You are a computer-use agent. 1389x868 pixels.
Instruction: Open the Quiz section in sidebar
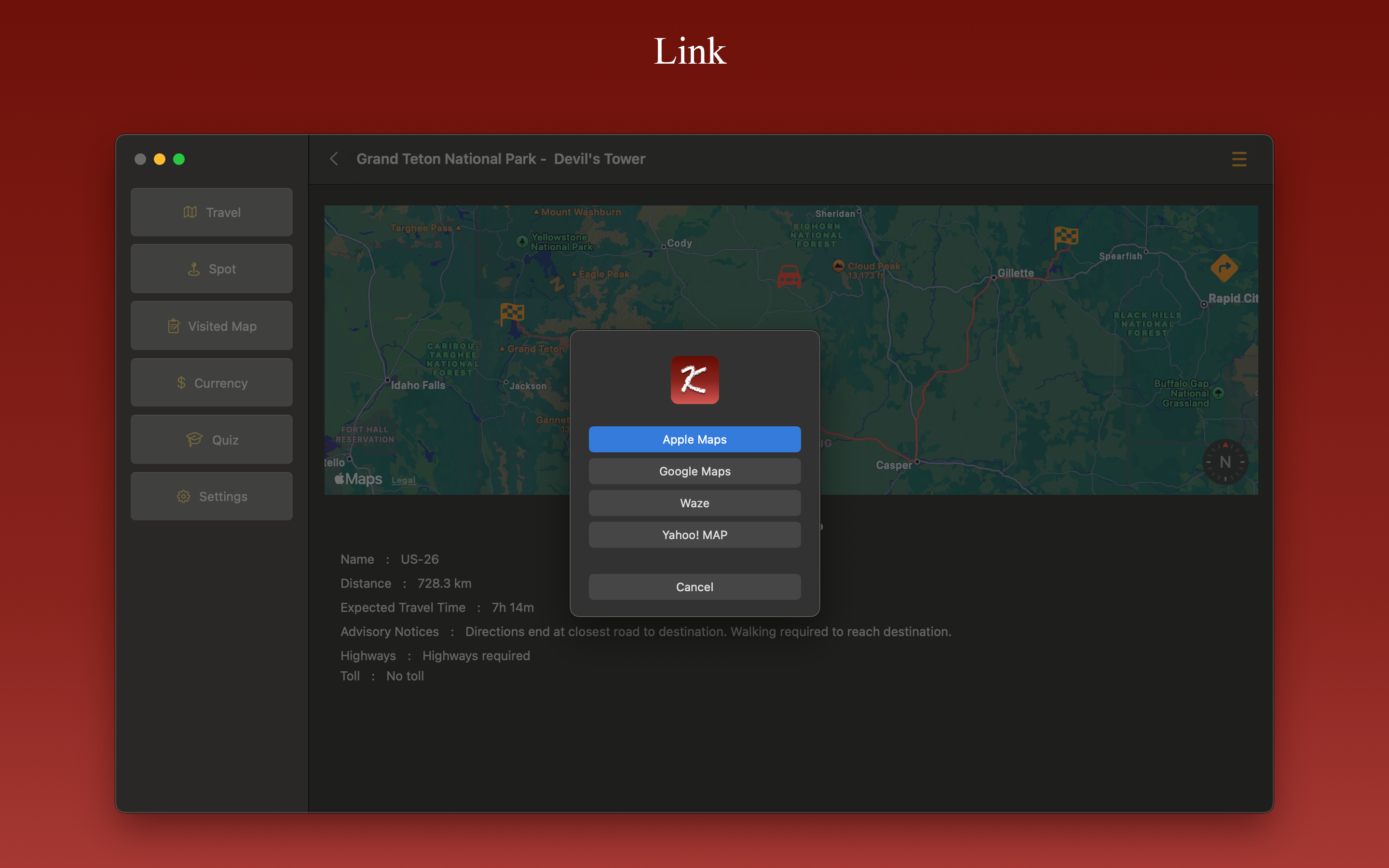211,440
